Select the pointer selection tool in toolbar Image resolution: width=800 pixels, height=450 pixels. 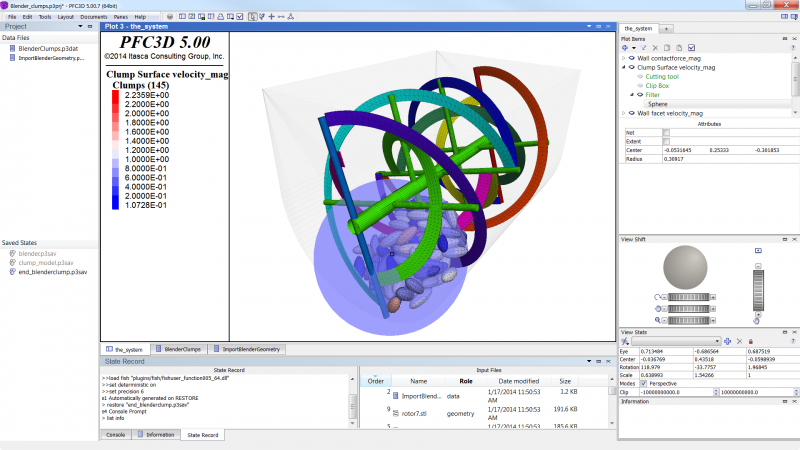pos(253,17)
